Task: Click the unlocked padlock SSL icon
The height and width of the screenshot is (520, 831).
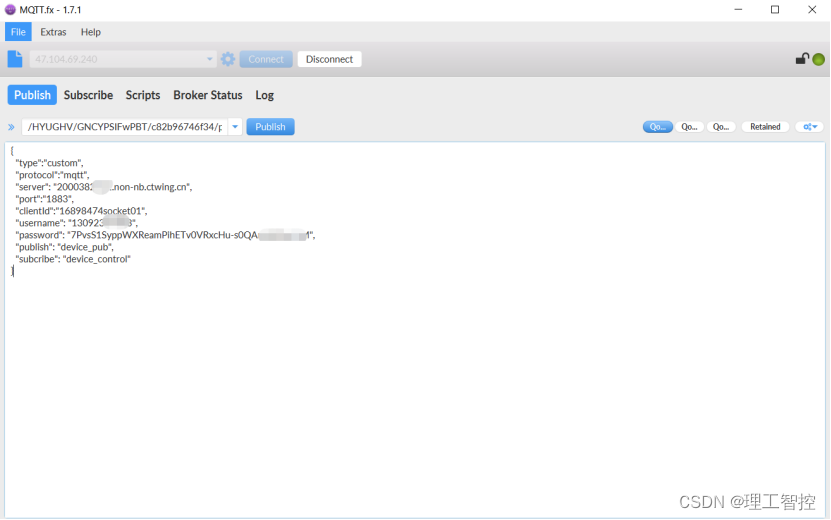Action: click(x=802, y=58)
